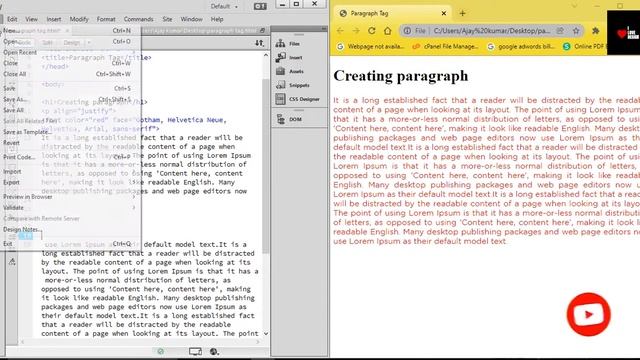The image size is (640, 360).
Task: Open the Default workspace dropdown
Action: (224, 6)
